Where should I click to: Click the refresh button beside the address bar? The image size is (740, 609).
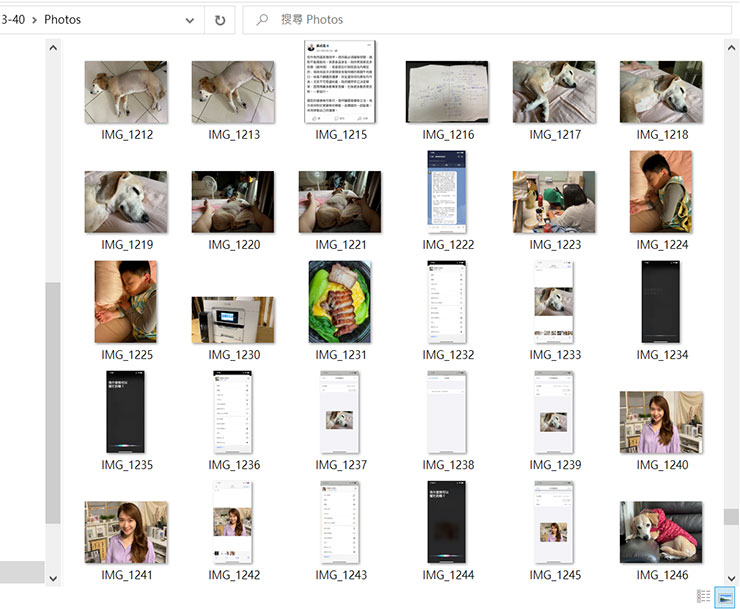pos(220,19)
